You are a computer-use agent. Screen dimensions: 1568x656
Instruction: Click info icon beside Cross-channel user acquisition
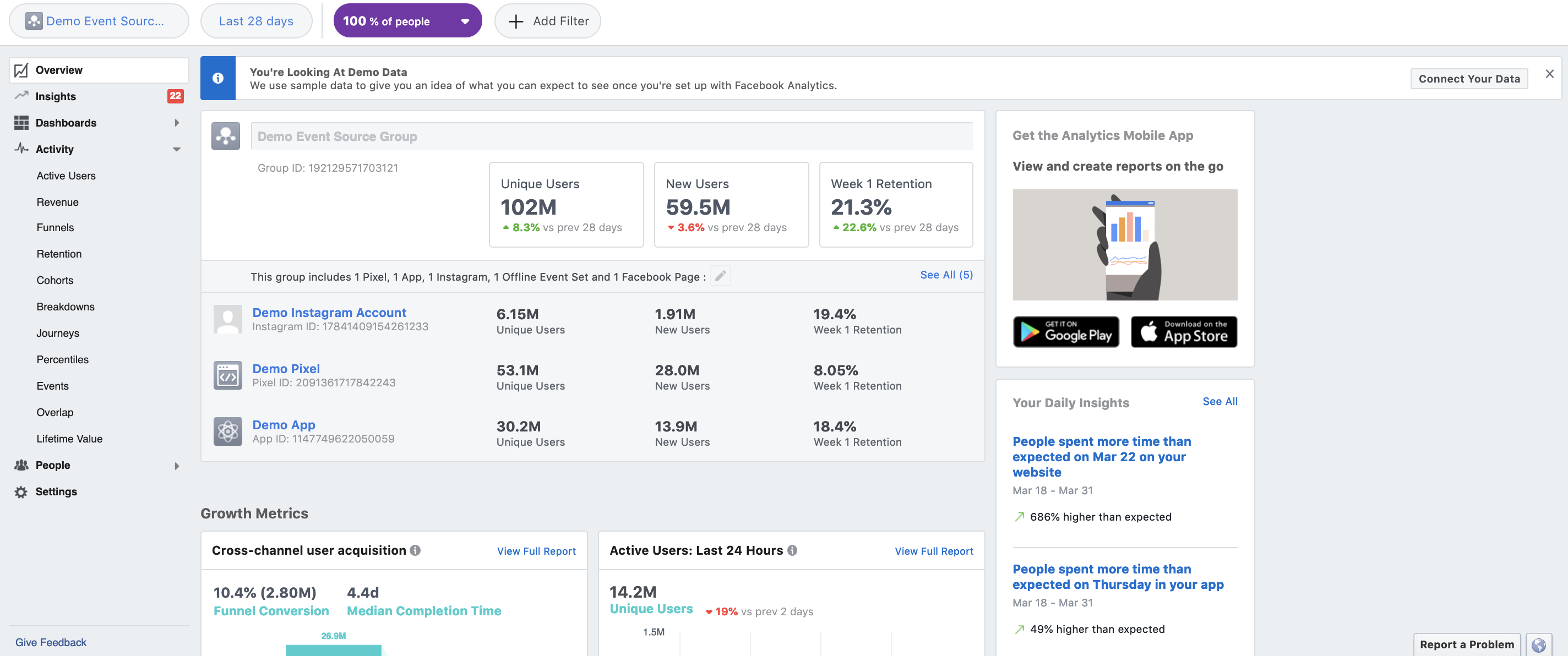pyautogui.click(x=415, y=551)
